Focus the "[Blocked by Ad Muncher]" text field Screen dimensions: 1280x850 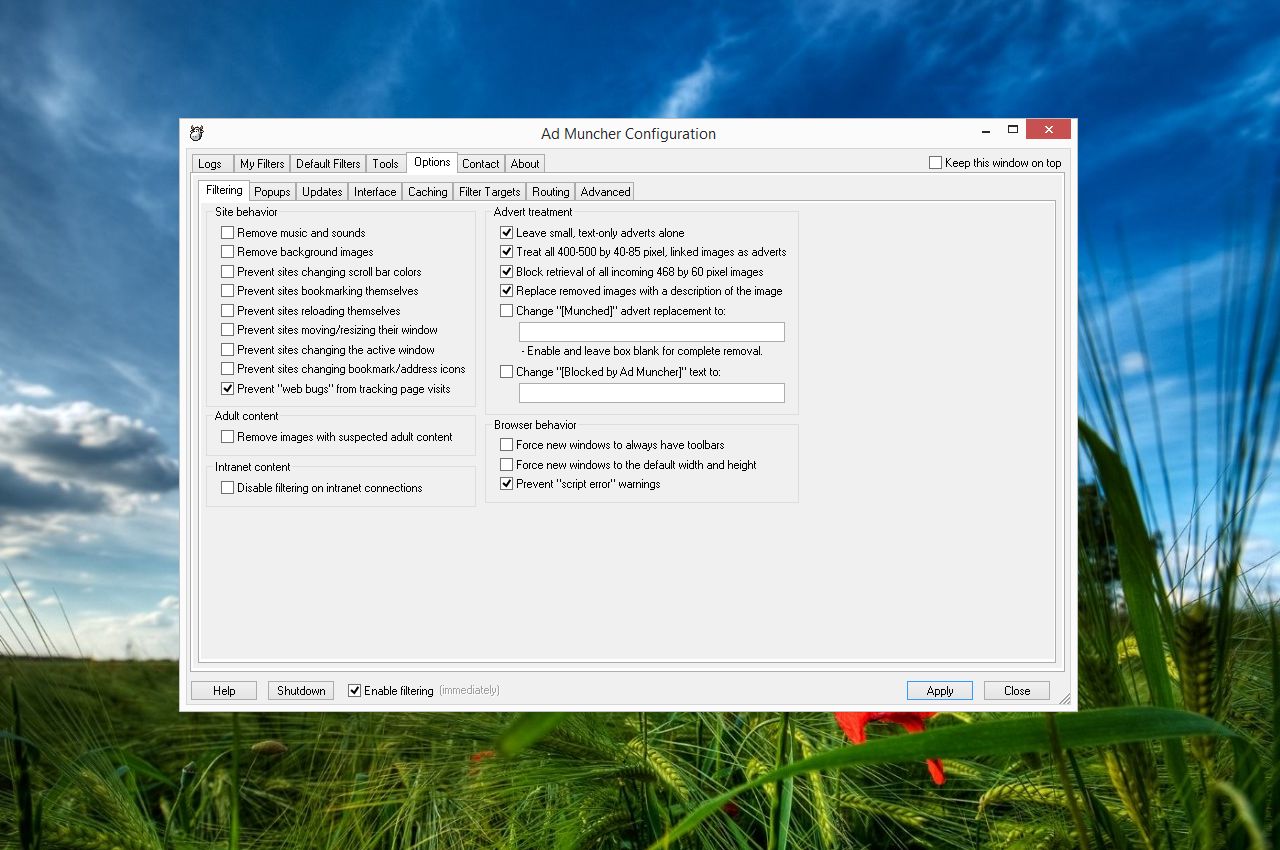(x=652, y=393)
